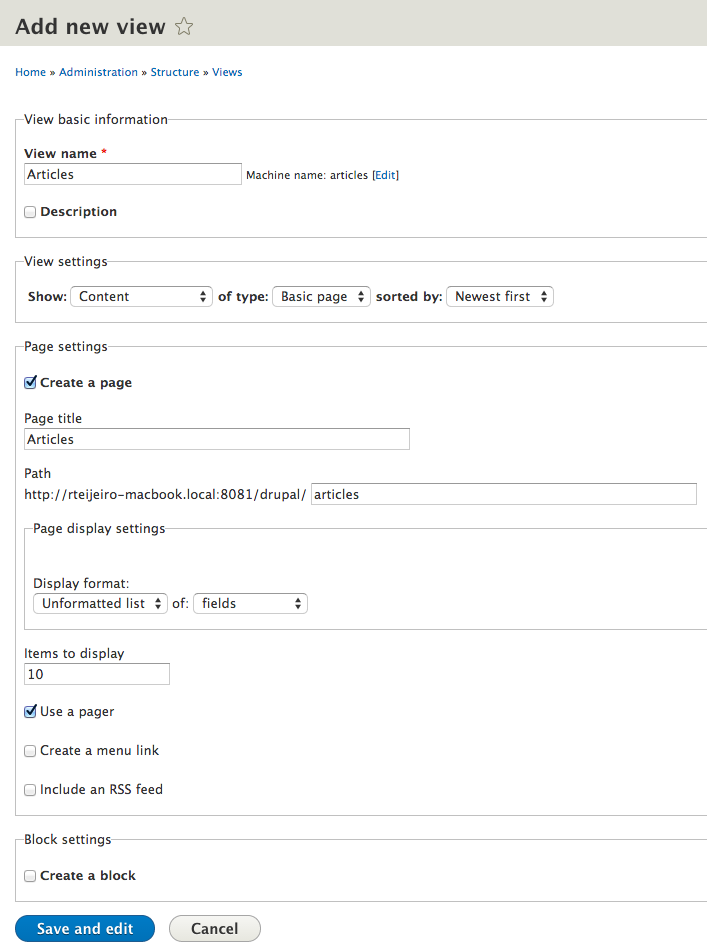Uncheck the Create a page checkbox

coord(30,383)
